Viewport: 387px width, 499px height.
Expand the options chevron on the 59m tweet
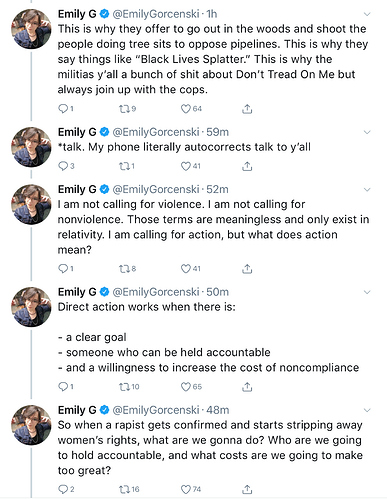tap(367, 132)
